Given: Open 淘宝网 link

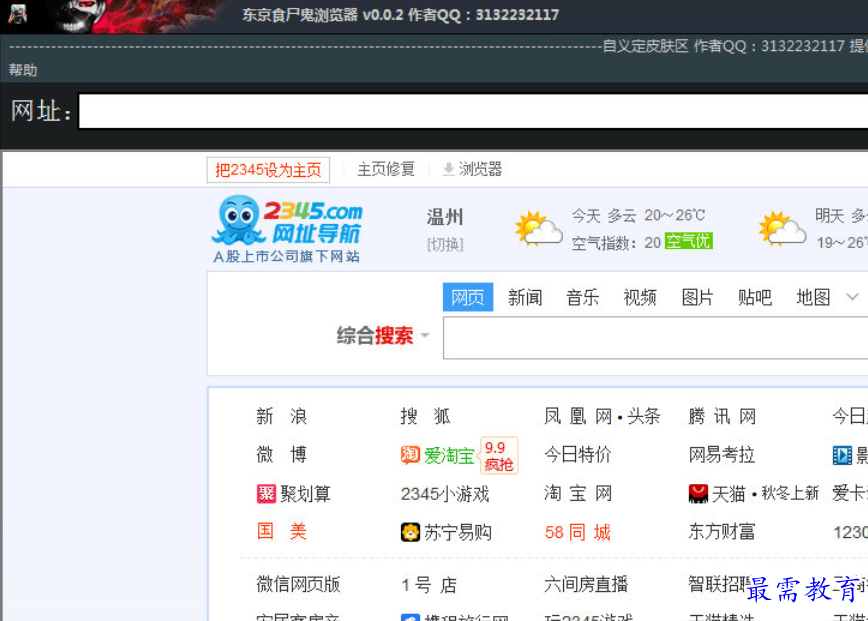Looking at the screenshot, I should tap(578, 493).
